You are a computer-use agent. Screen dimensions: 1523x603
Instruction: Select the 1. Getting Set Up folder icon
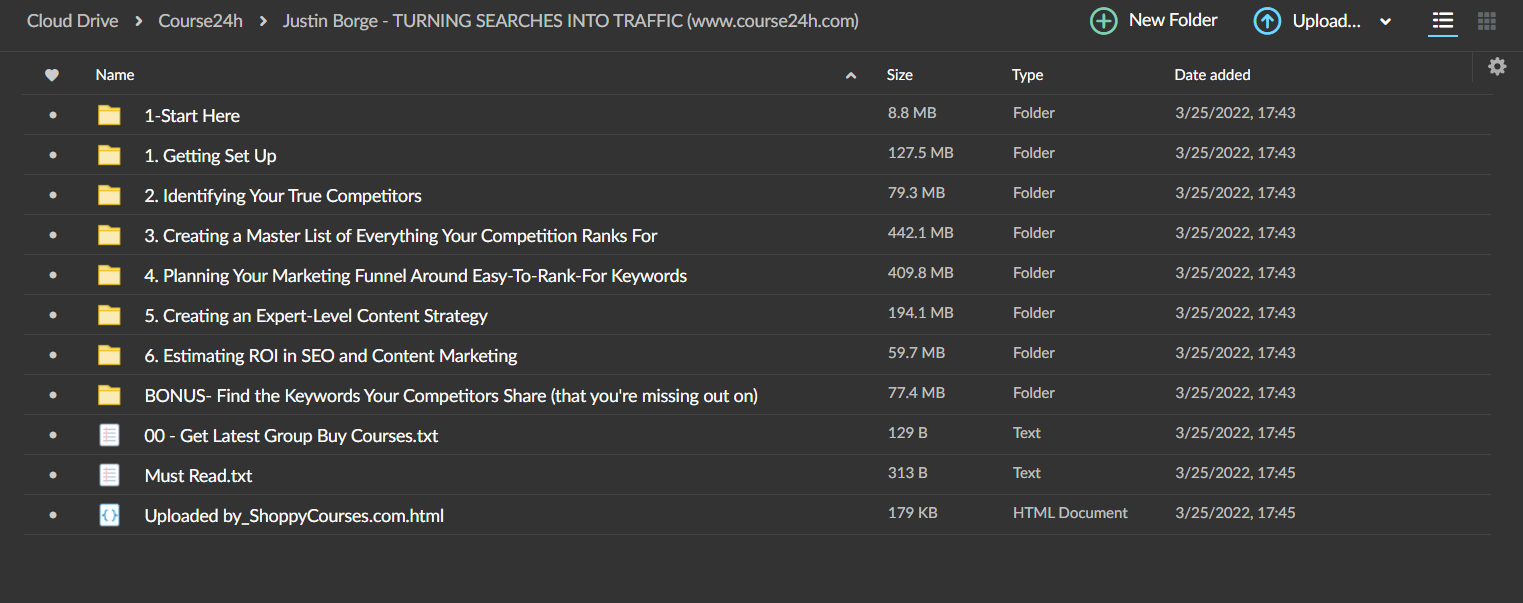[x=109, y=155]
